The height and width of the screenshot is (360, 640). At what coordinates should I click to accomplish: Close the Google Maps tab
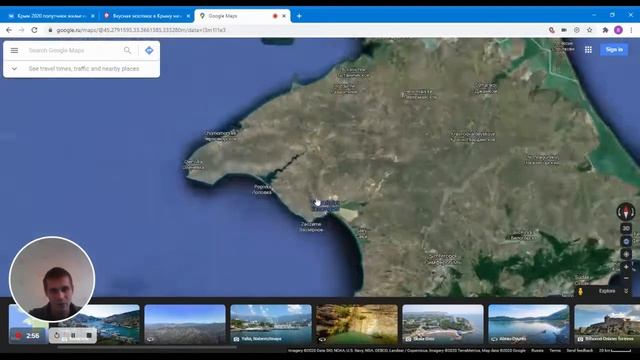coord(284,16)
